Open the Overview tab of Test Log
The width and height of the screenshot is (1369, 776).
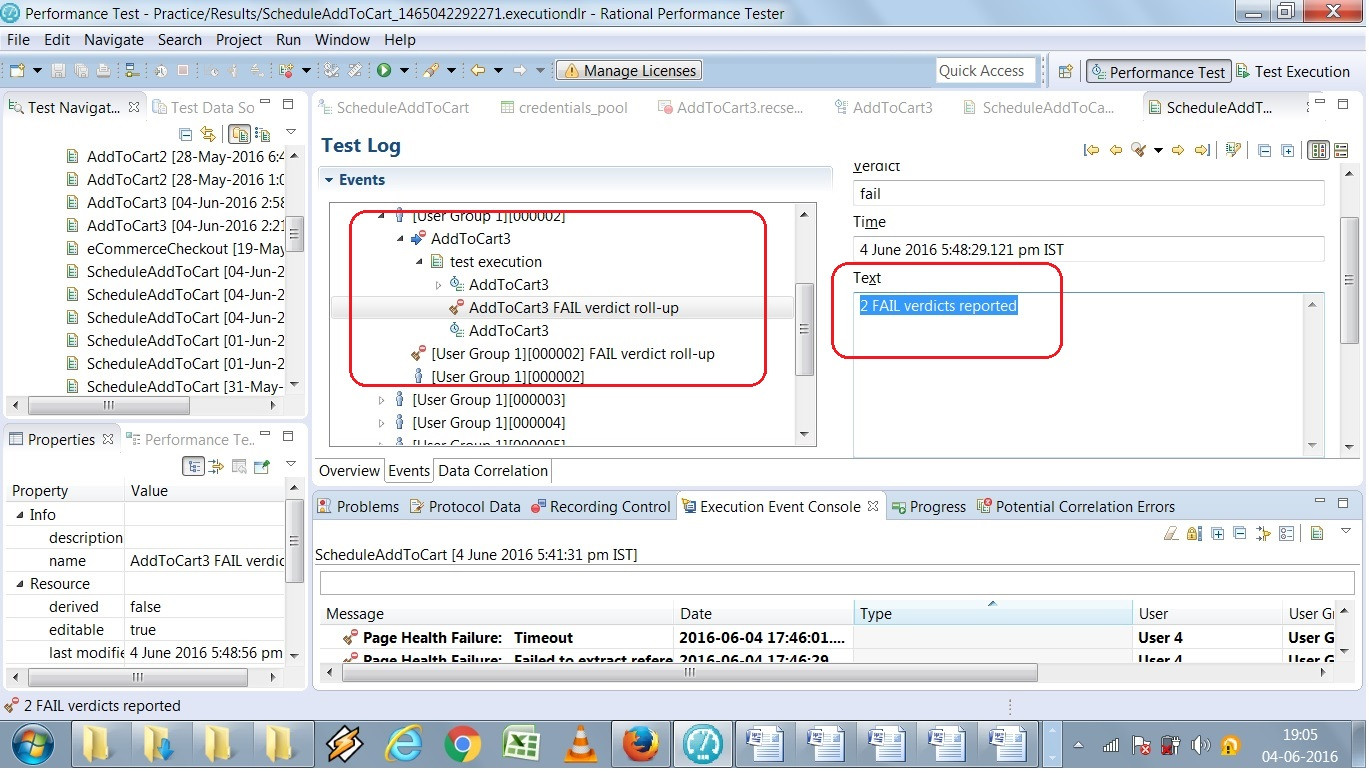coord(349,471)
